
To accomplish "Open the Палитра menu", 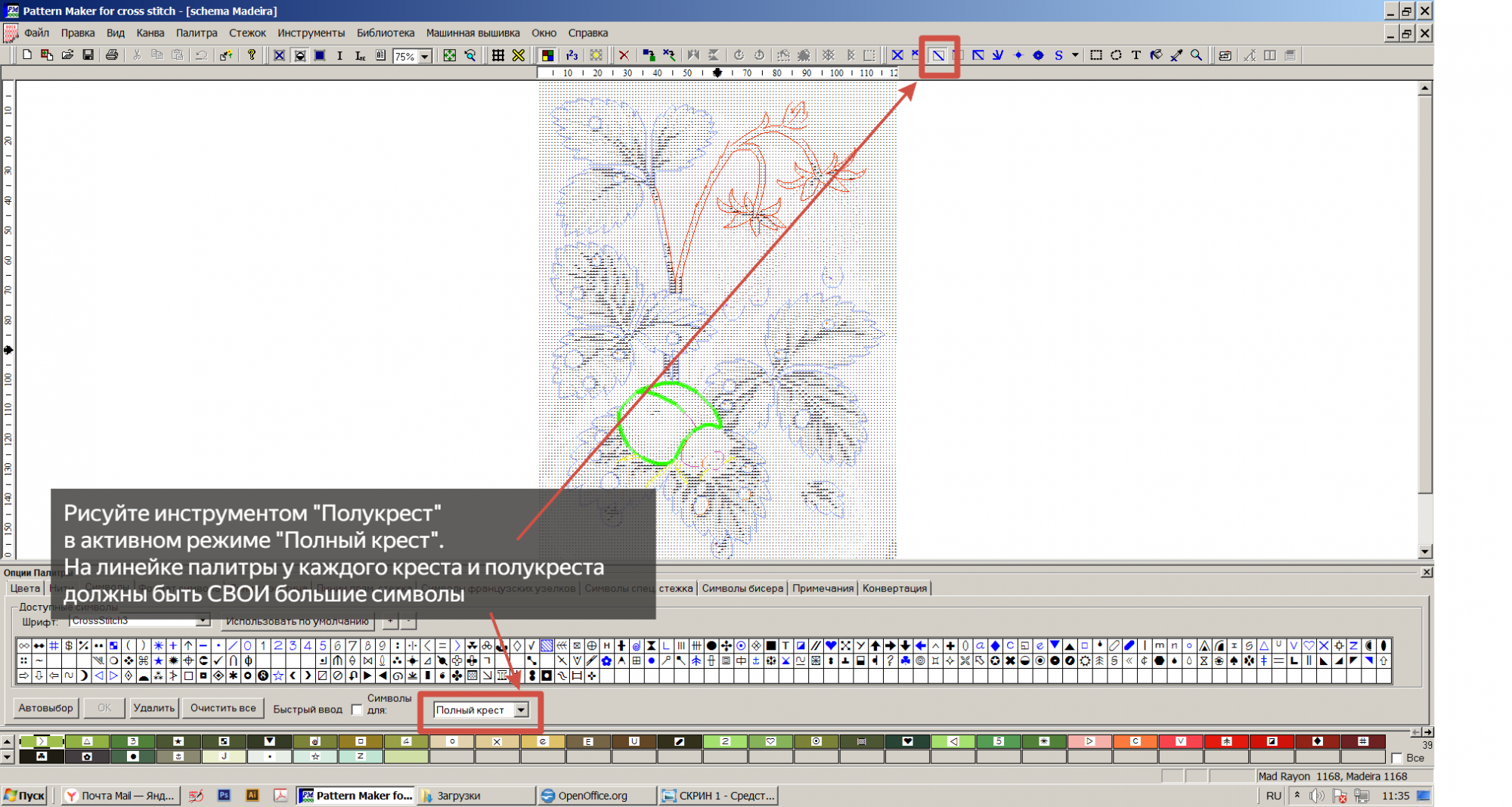I will pyautogui.click(x=196, y=32).
